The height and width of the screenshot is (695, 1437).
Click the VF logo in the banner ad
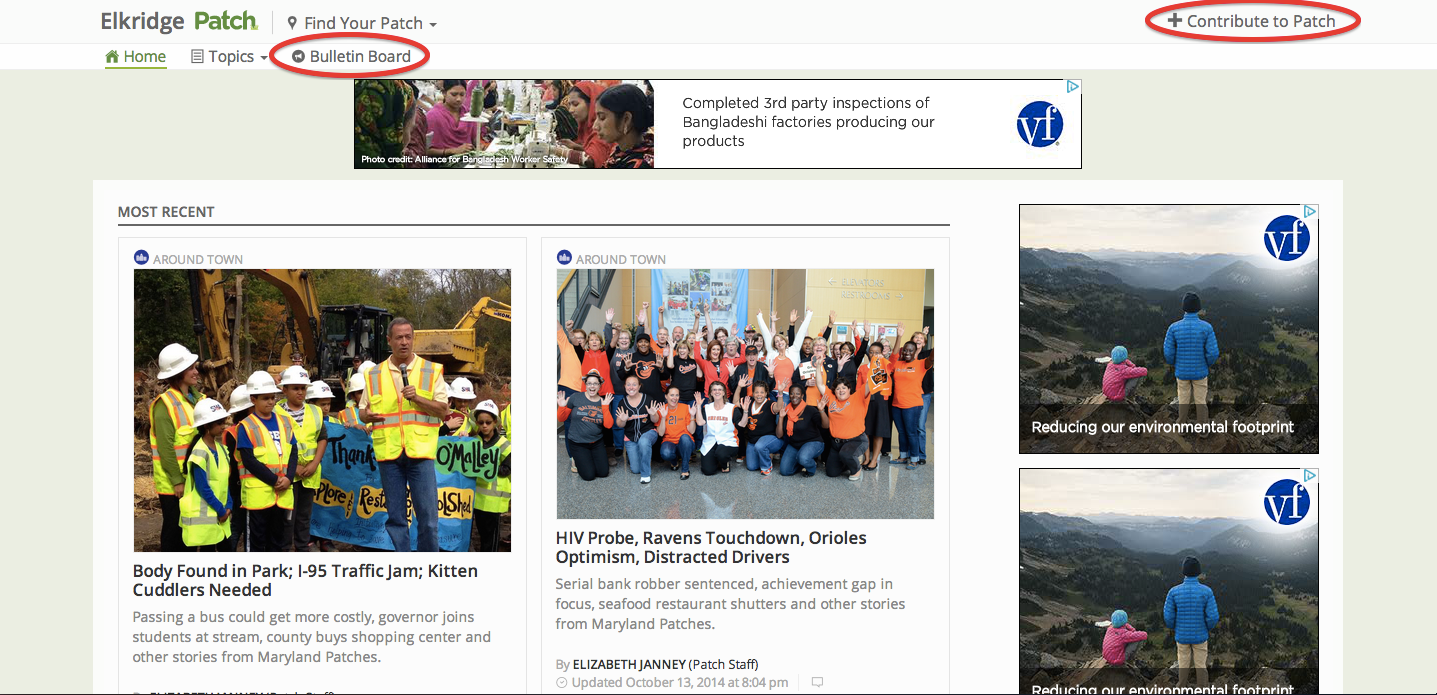1039,125
